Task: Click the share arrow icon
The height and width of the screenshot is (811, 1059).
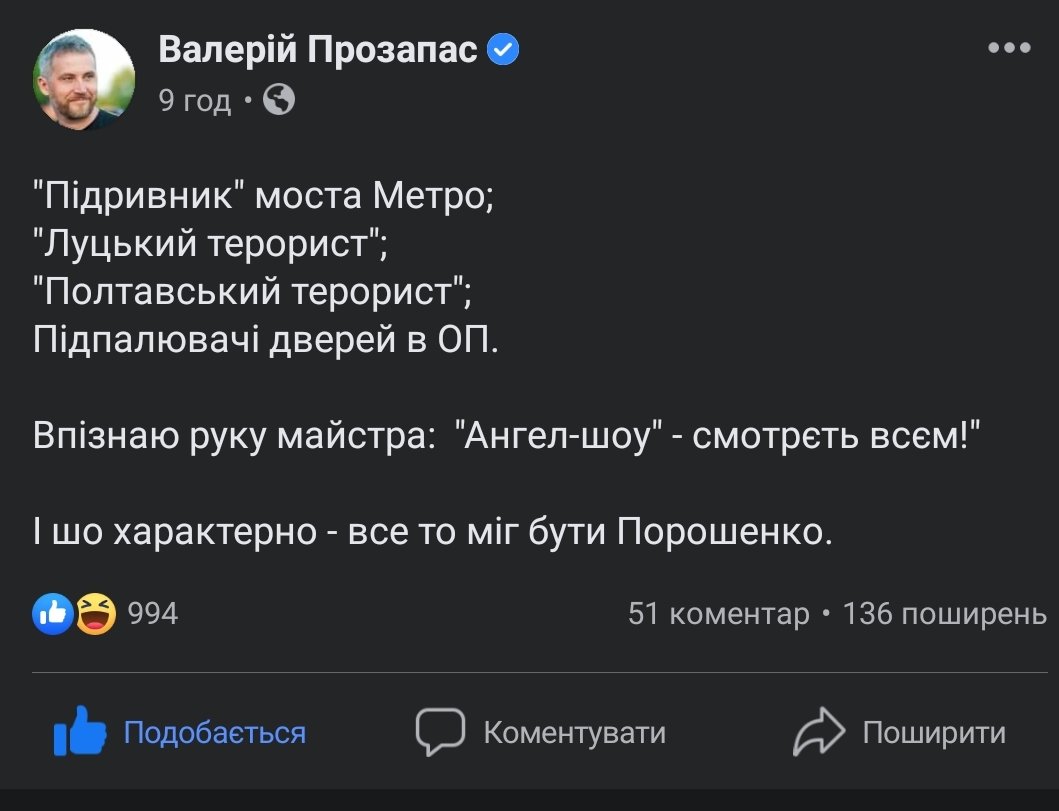Action: click(x=819, y=732)
